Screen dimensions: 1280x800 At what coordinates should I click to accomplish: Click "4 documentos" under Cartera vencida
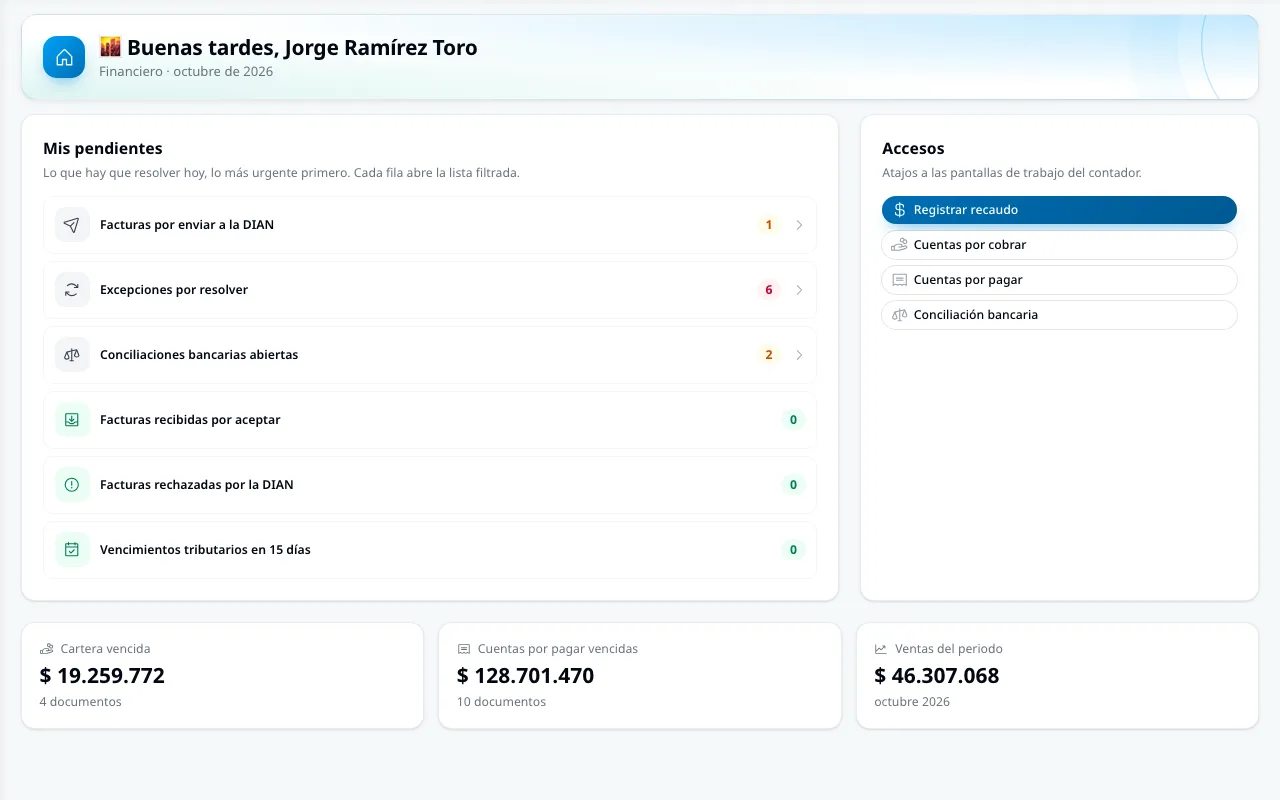[81, 702]
